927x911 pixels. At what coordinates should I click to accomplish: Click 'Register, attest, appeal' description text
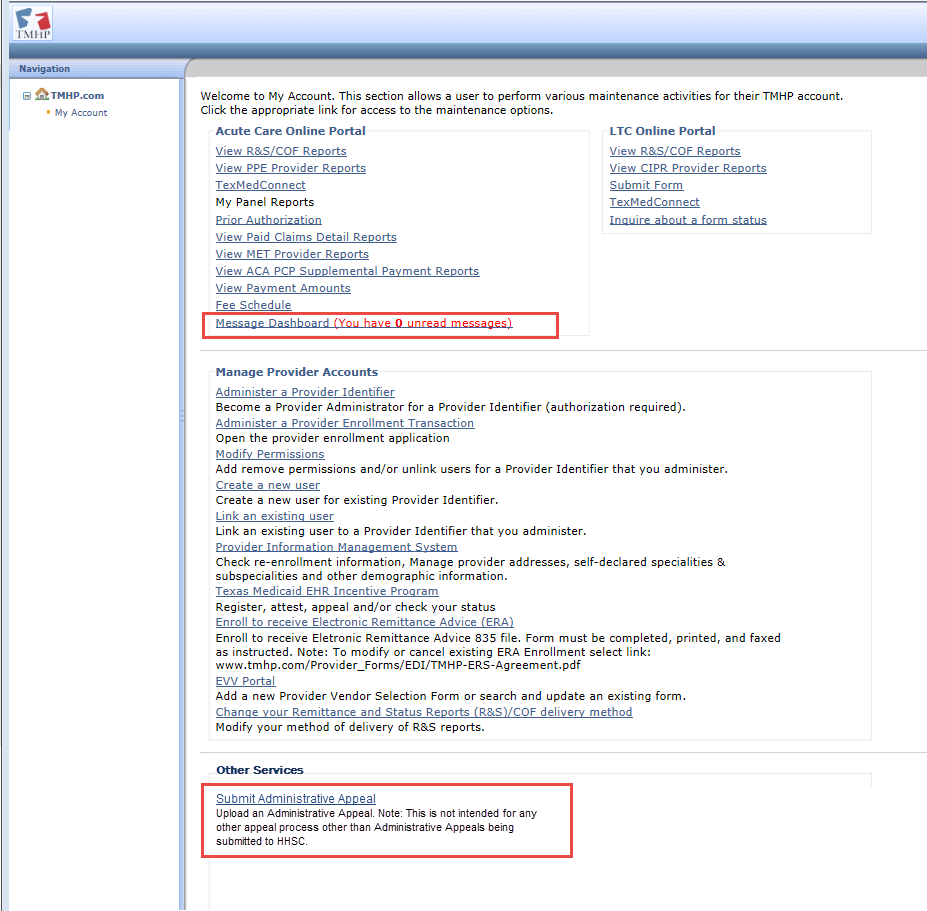(x=355, y=607)
